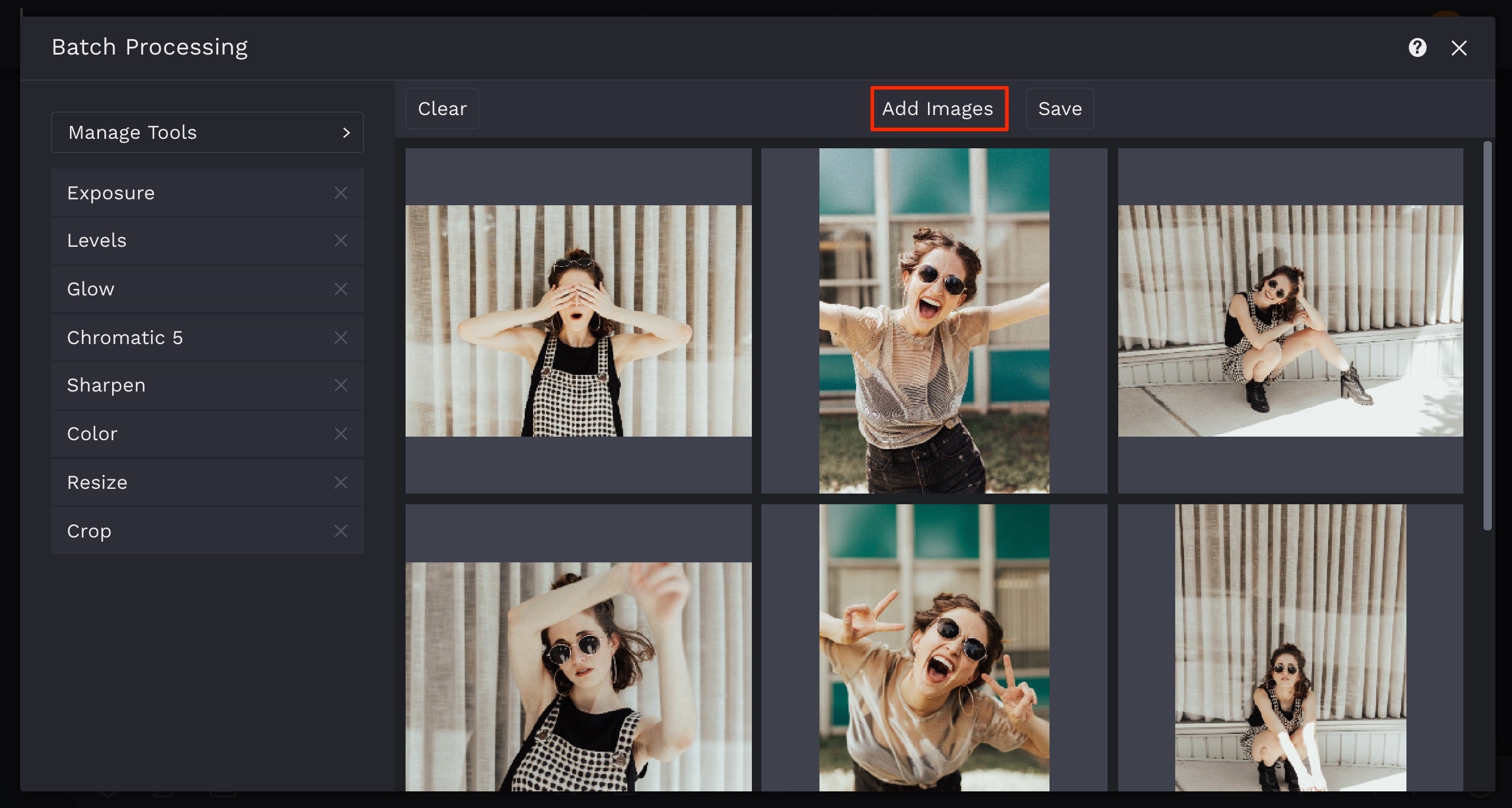The height and width of the screenshot is (808, 1512).
Task: Delete the Chromatic 5 adjustment with its X
Action: pos(342,337)
